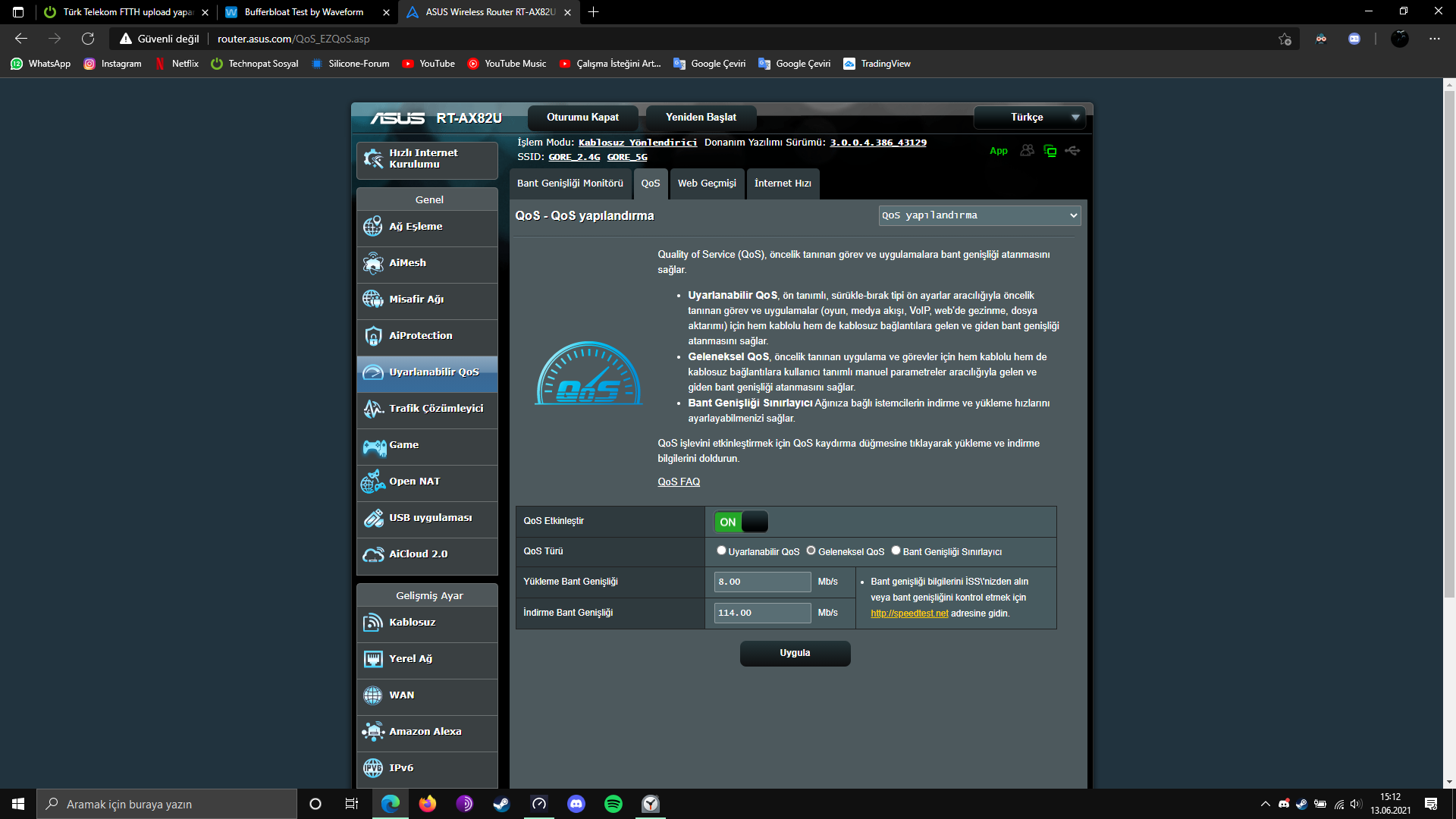Open the AiMesh sidebar icon
The height and width of the screenshot is (819, 1456).
coord(372,263)
